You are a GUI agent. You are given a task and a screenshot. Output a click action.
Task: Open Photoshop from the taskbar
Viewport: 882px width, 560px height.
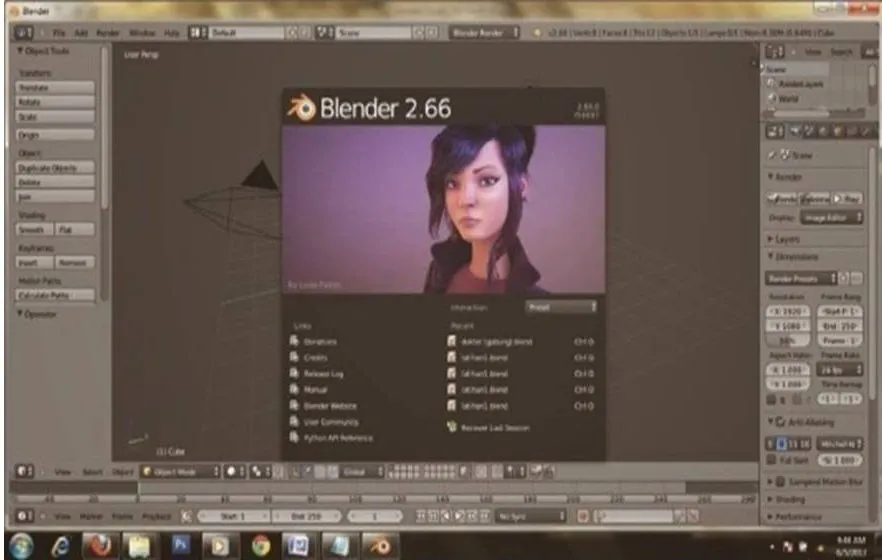[x=181, y=545]
